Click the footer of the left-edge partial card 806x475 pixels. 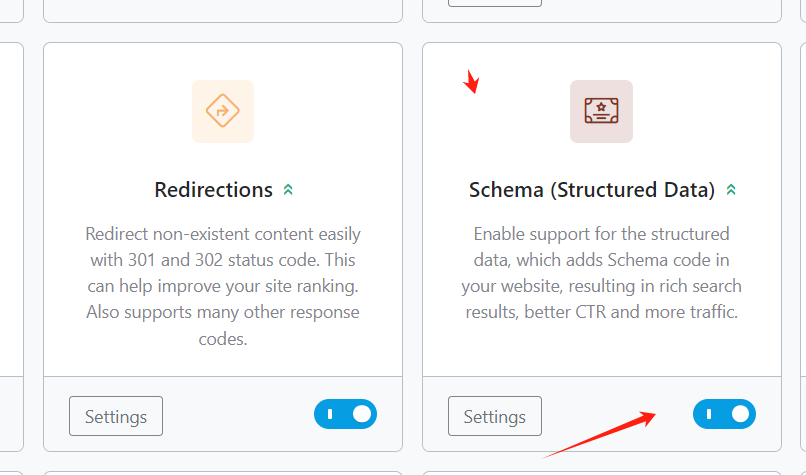[x=11, y=414]
